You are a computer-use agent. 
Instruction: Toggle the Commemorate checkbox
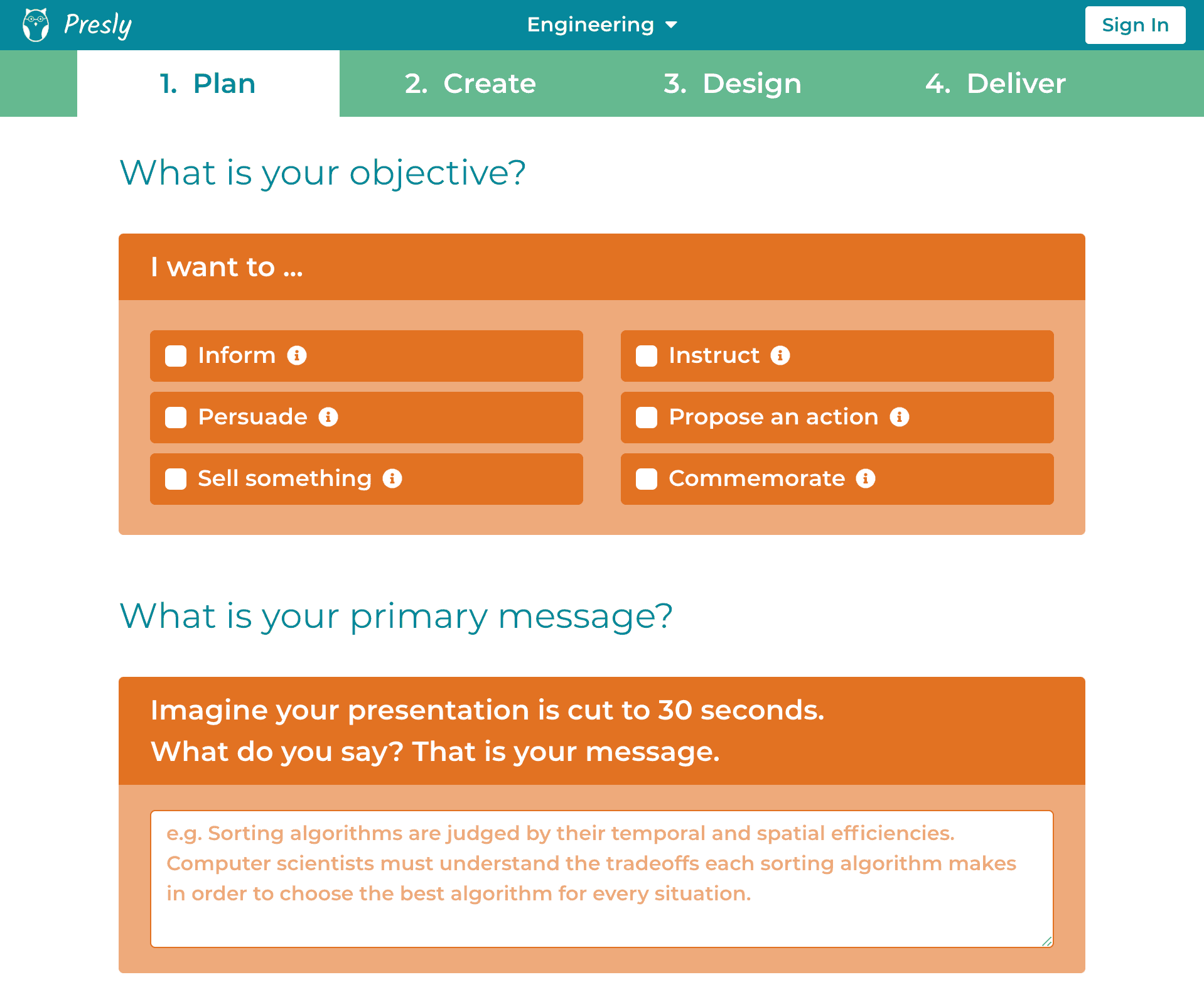coord(647,479)
